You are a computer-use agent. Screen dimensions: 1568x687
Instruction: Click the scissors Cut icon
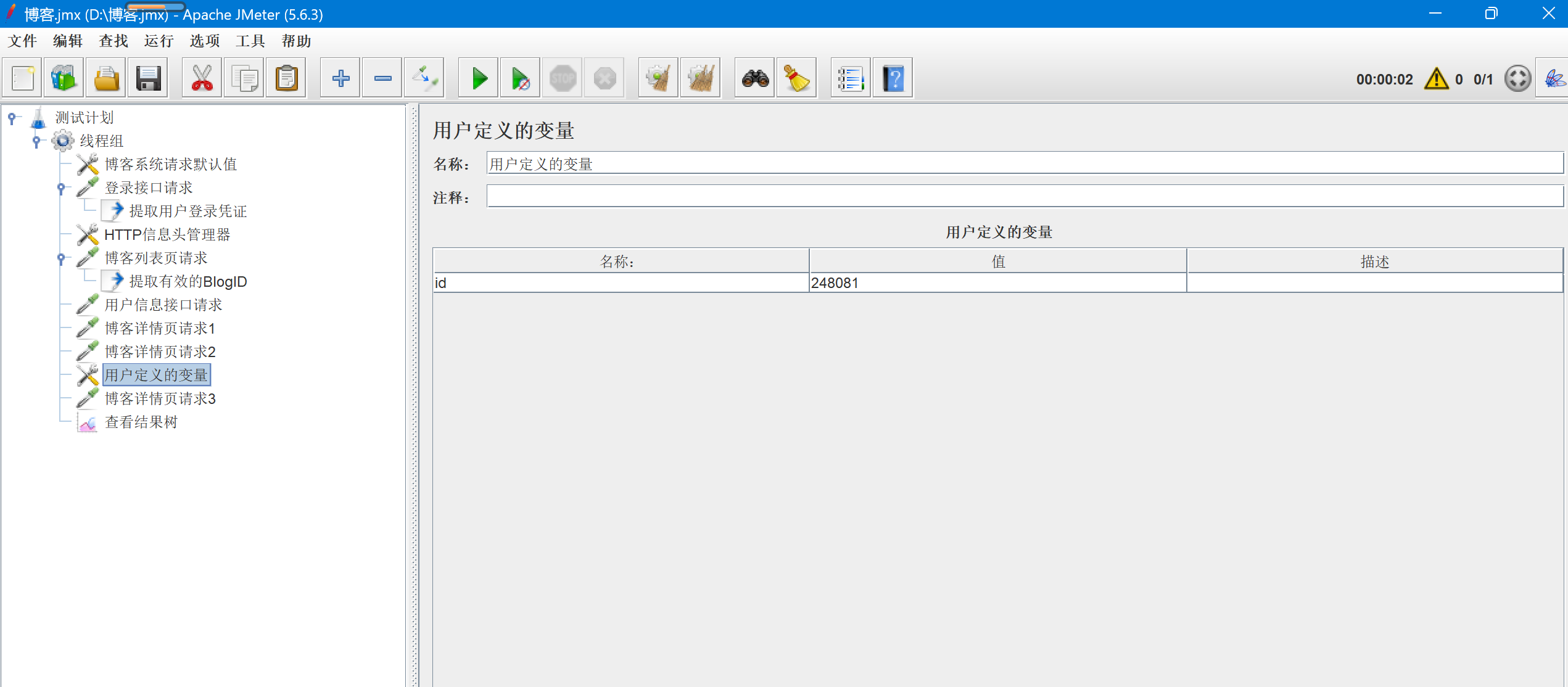click(202, 79)
